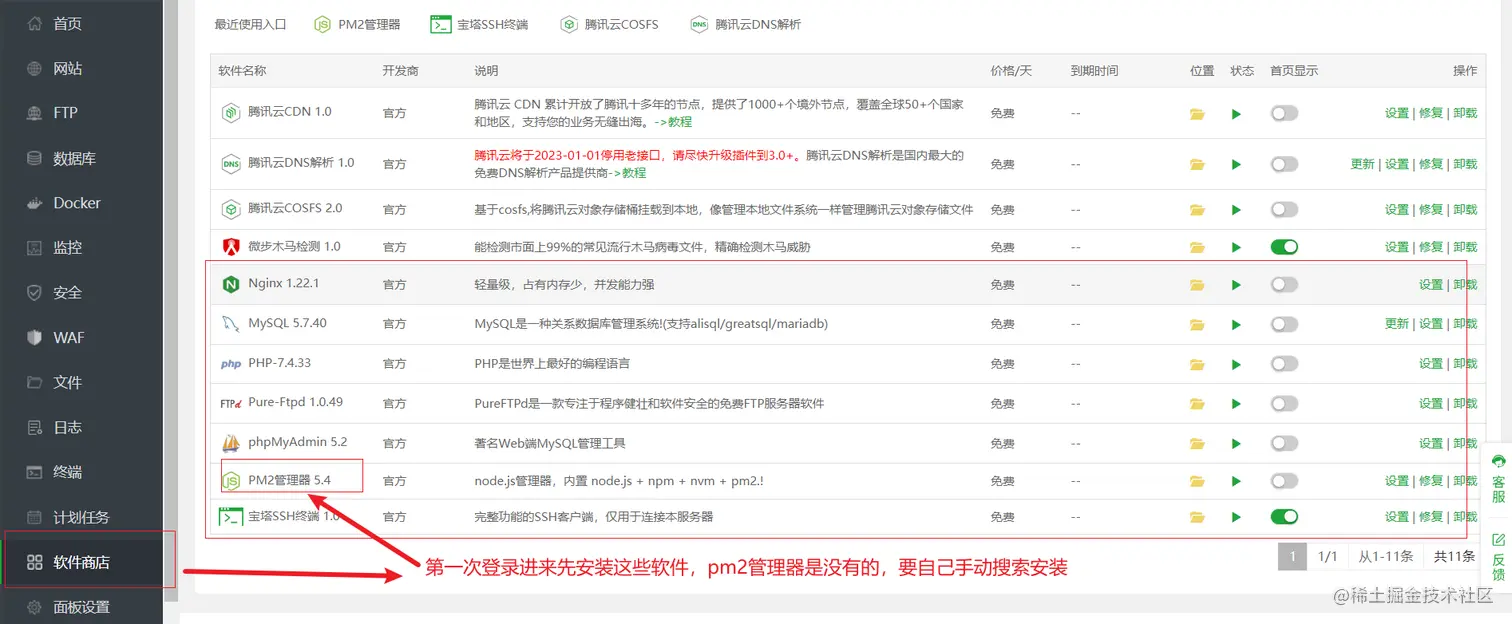
Task: Click the MySQL dolphin icon
Action: 231,324
